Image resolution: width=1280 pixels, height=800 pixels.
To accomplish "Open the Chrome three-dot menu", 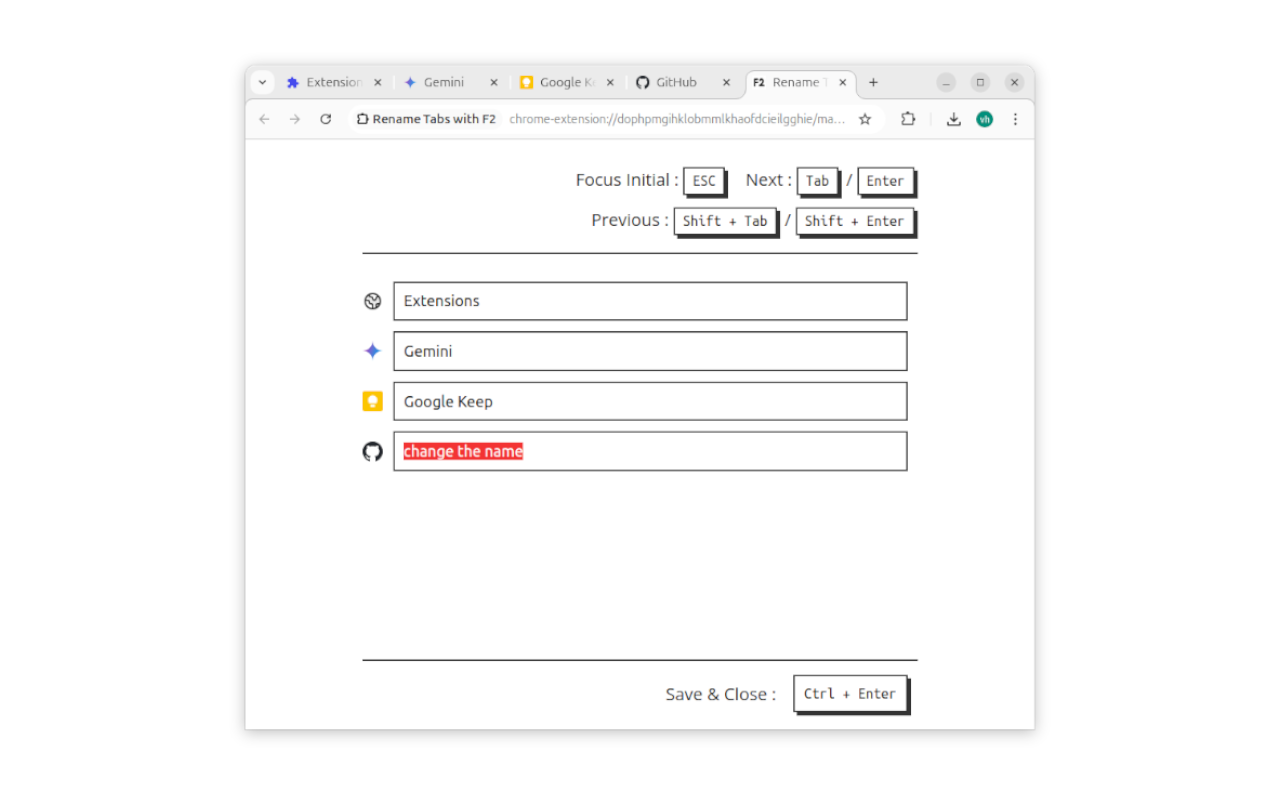I will tap(1015, 119).
